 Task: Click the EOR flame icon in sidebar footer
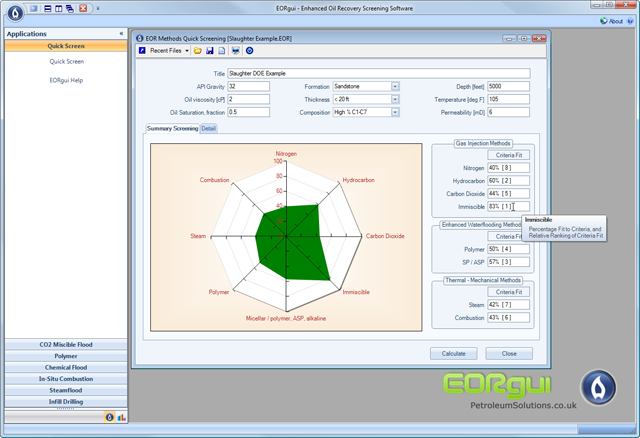tap(109, 417)
